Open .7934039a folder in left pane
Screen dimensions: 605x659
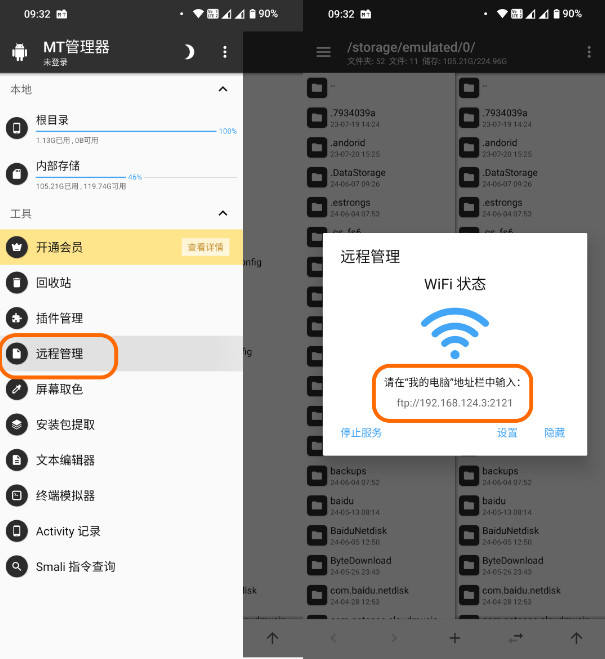(379, 118)
